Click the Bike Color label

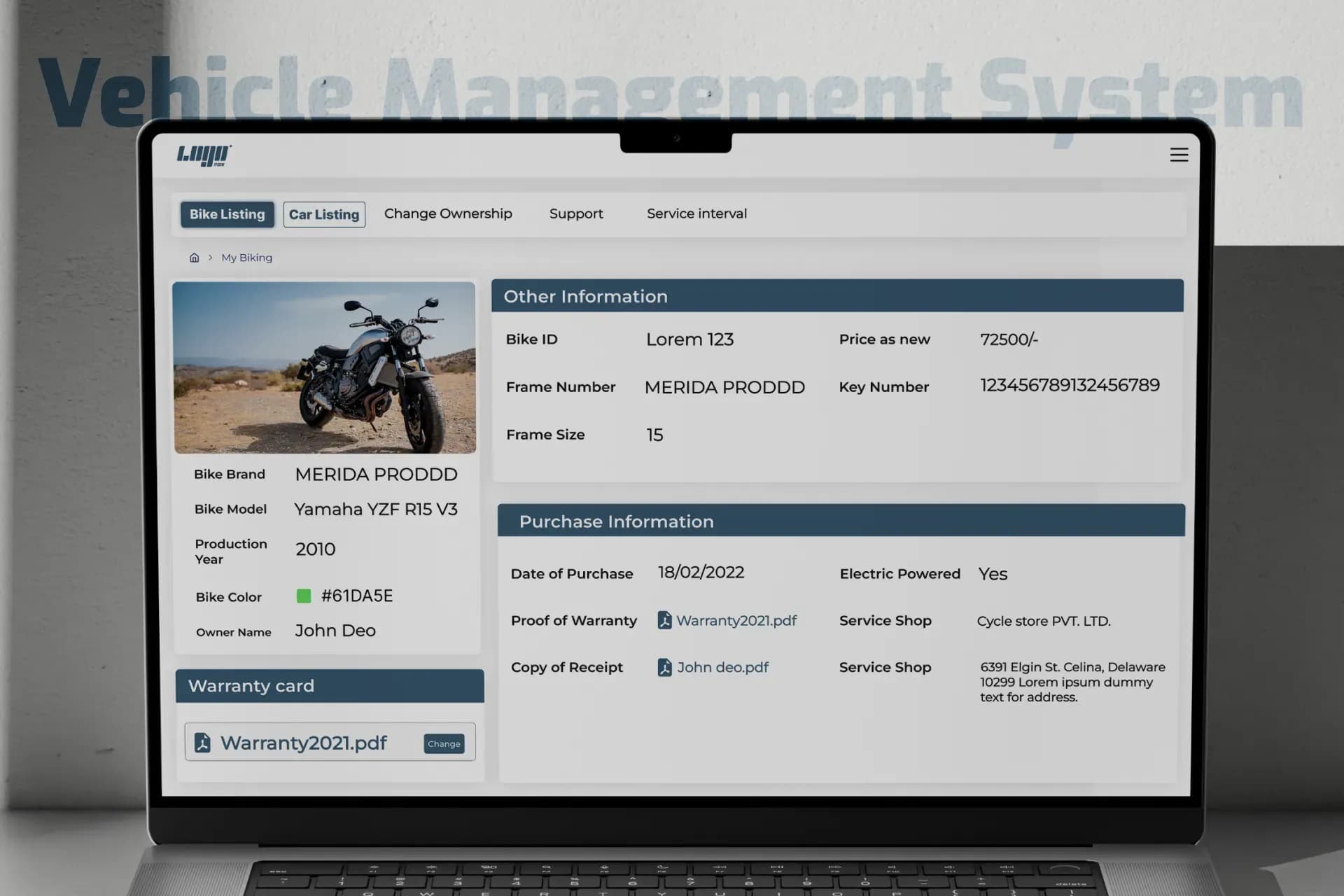click(228, 597)
